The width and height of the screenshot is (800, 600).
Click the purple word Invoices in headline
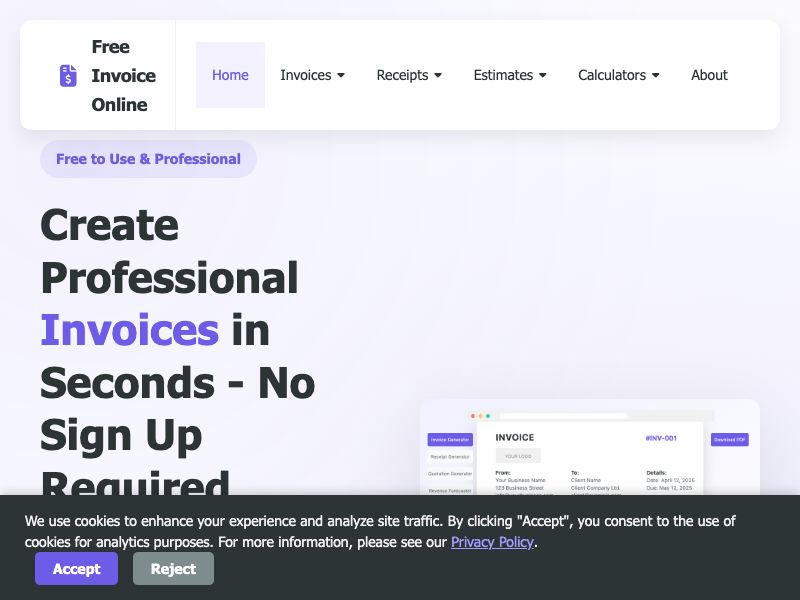130,330
